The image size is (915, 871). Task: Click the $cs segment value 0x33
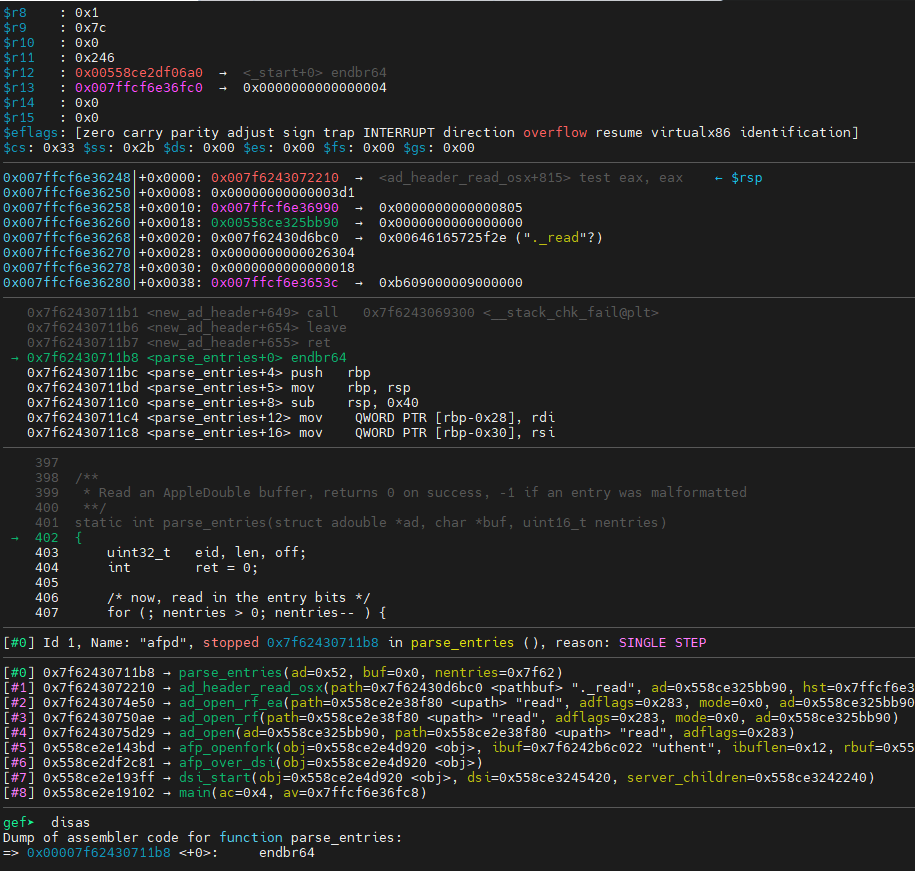[x=59, y=148]
